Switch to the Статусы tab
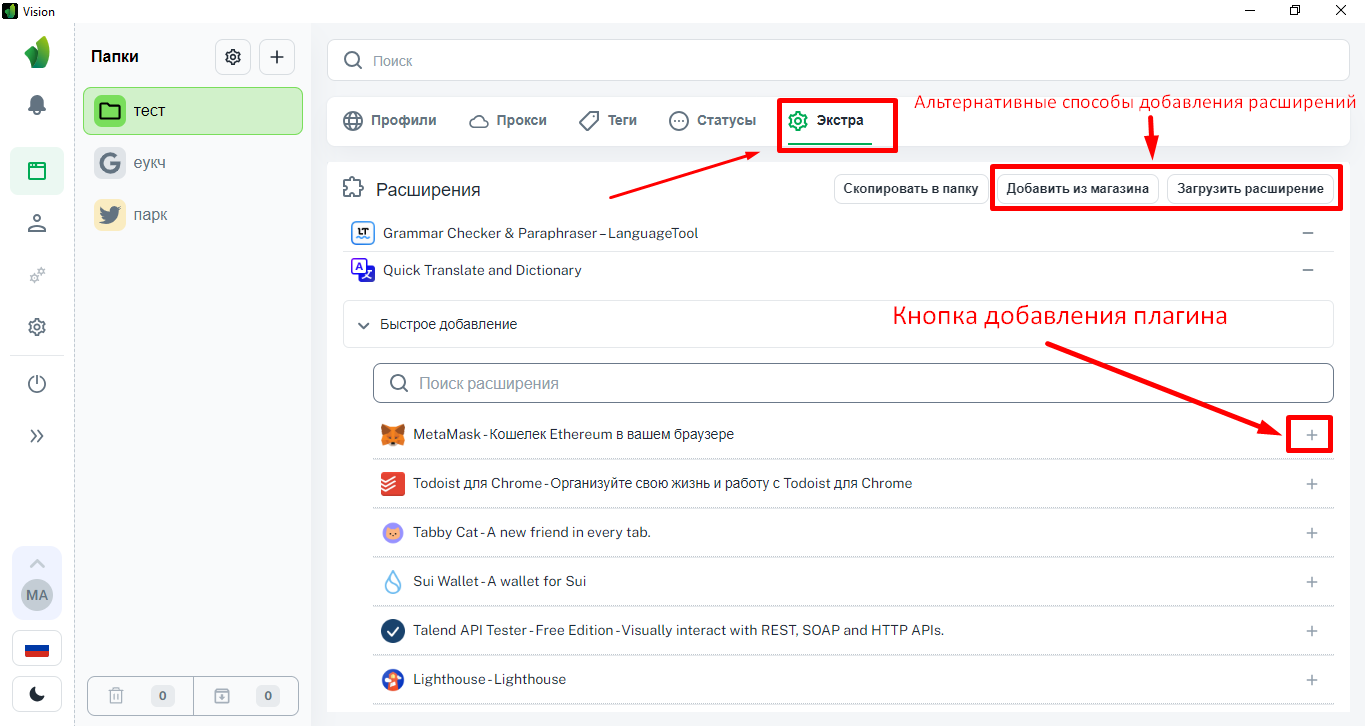Screen dimensions: 1365x726 tap(712, 120)
